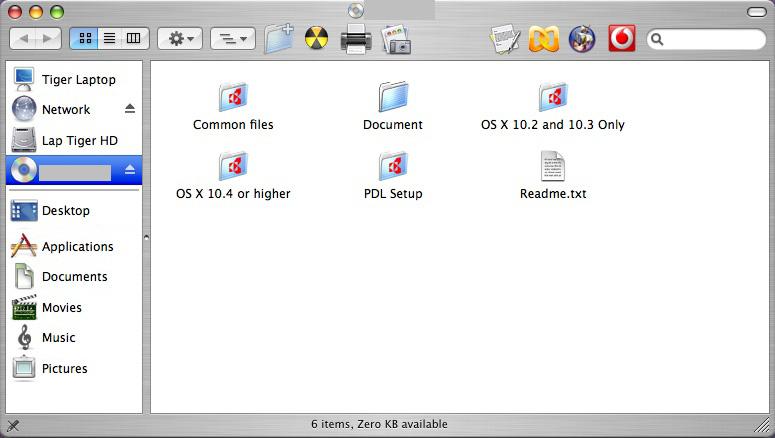
Task: Click the Lap Tiger HD drive icon
Action: (x=24, y=140)
